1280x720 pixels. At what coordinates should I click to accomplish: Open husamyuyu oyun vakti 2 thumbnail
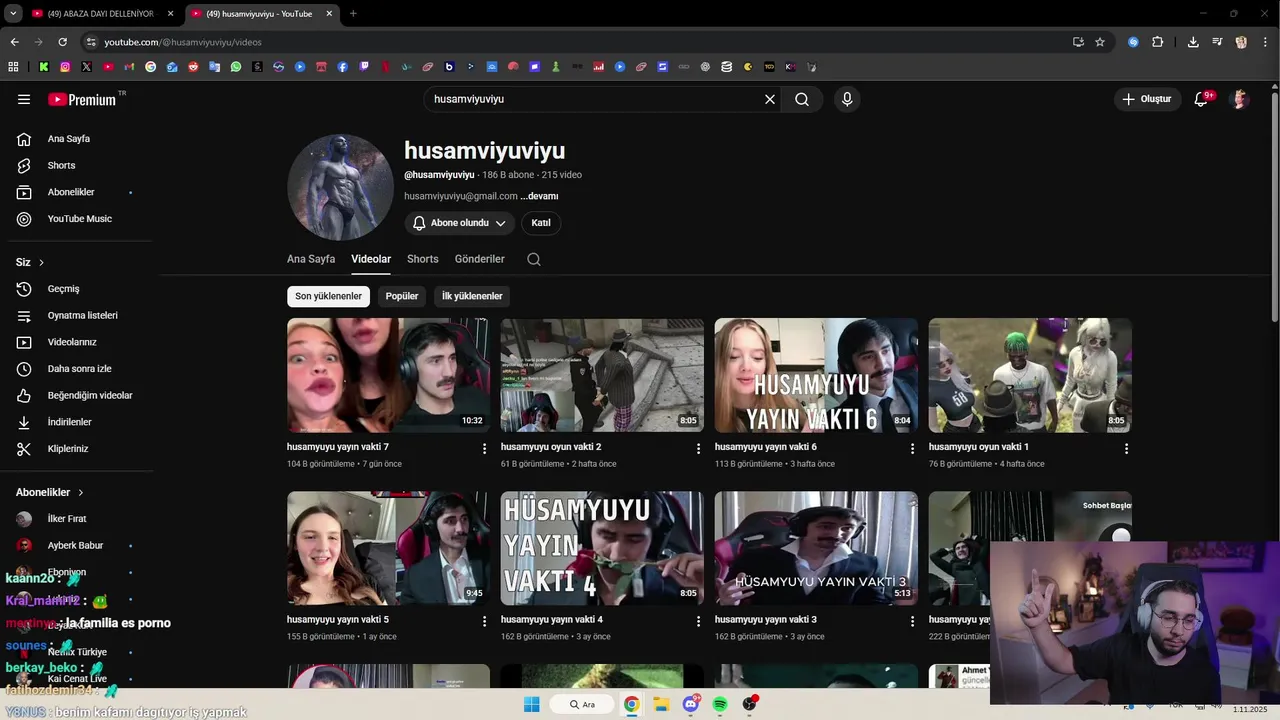click(x=602, y=375)
